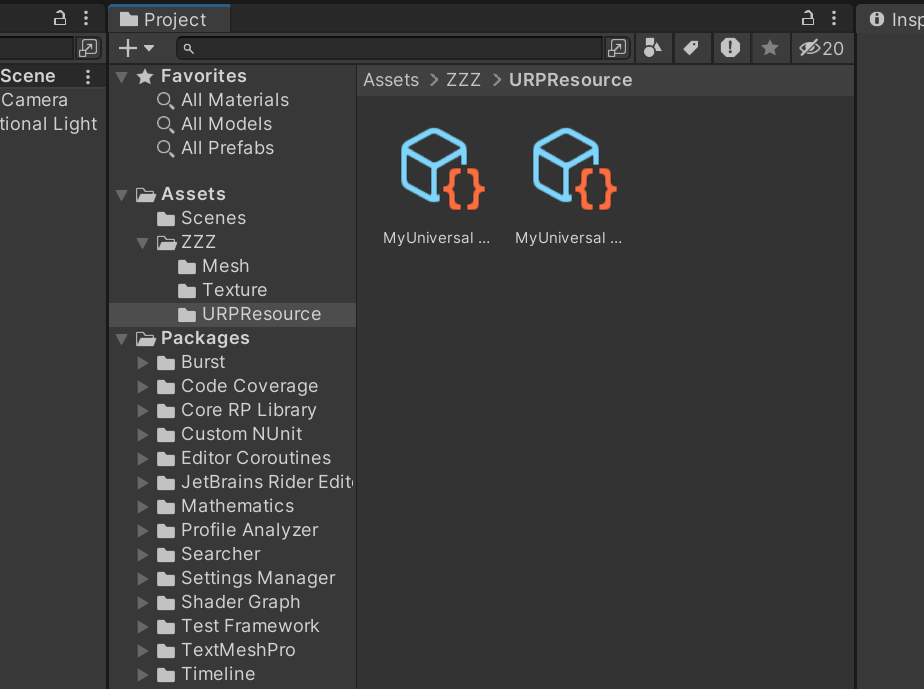
Task: Click the Search by Label tag icon
Action: [690, 48]
